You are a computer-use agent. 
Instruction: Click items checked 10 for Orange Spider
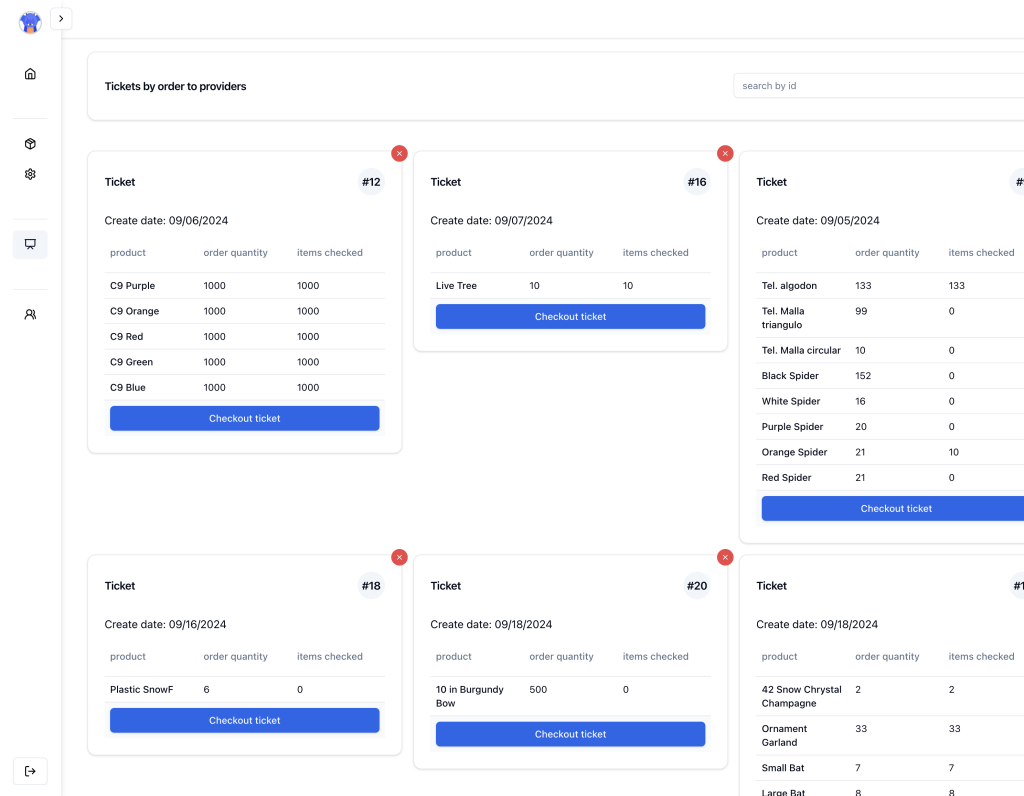[x=953, y=452]
